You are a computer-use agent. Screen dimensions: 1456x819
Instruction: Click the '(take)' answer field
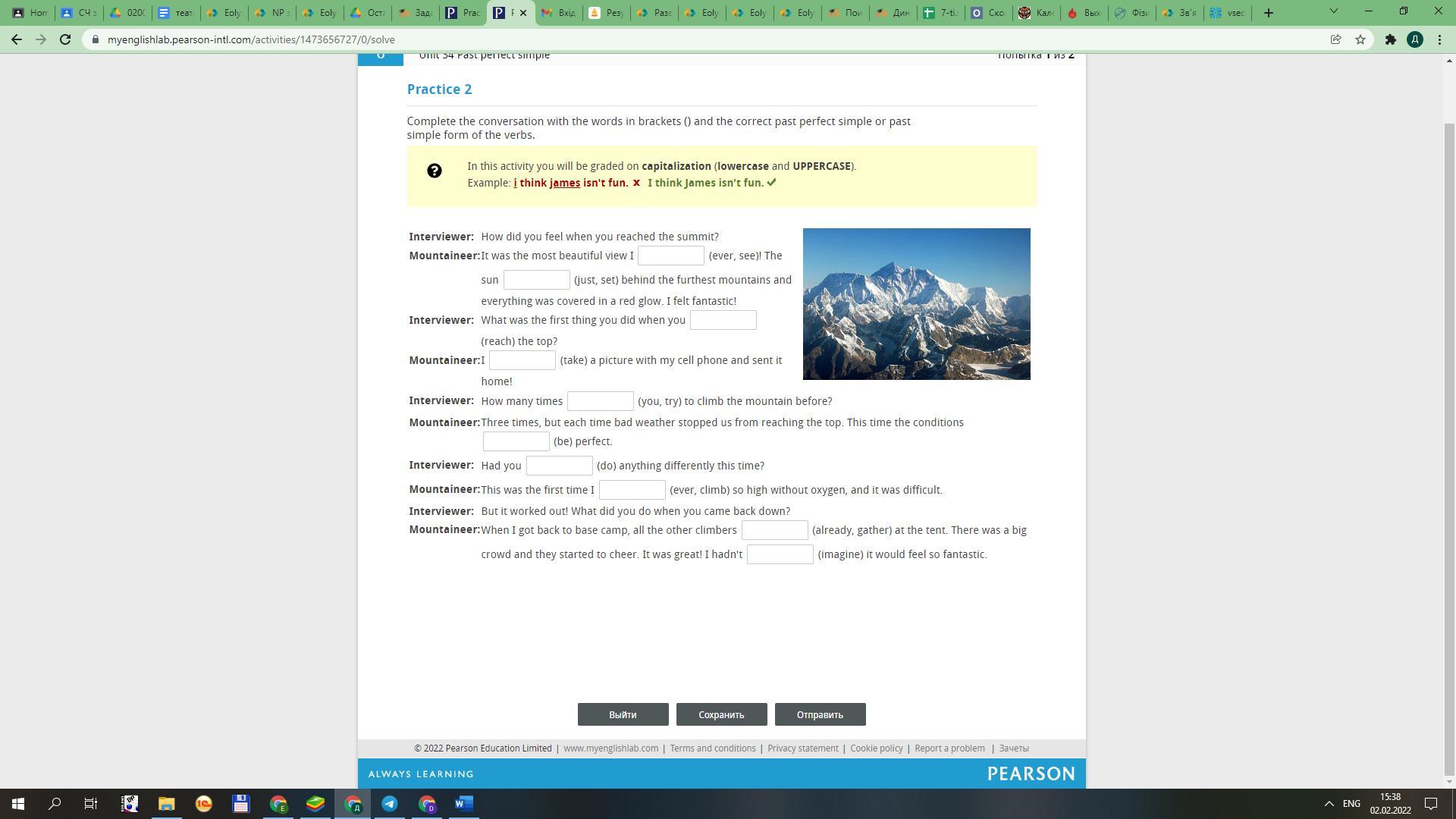[522, 360]
